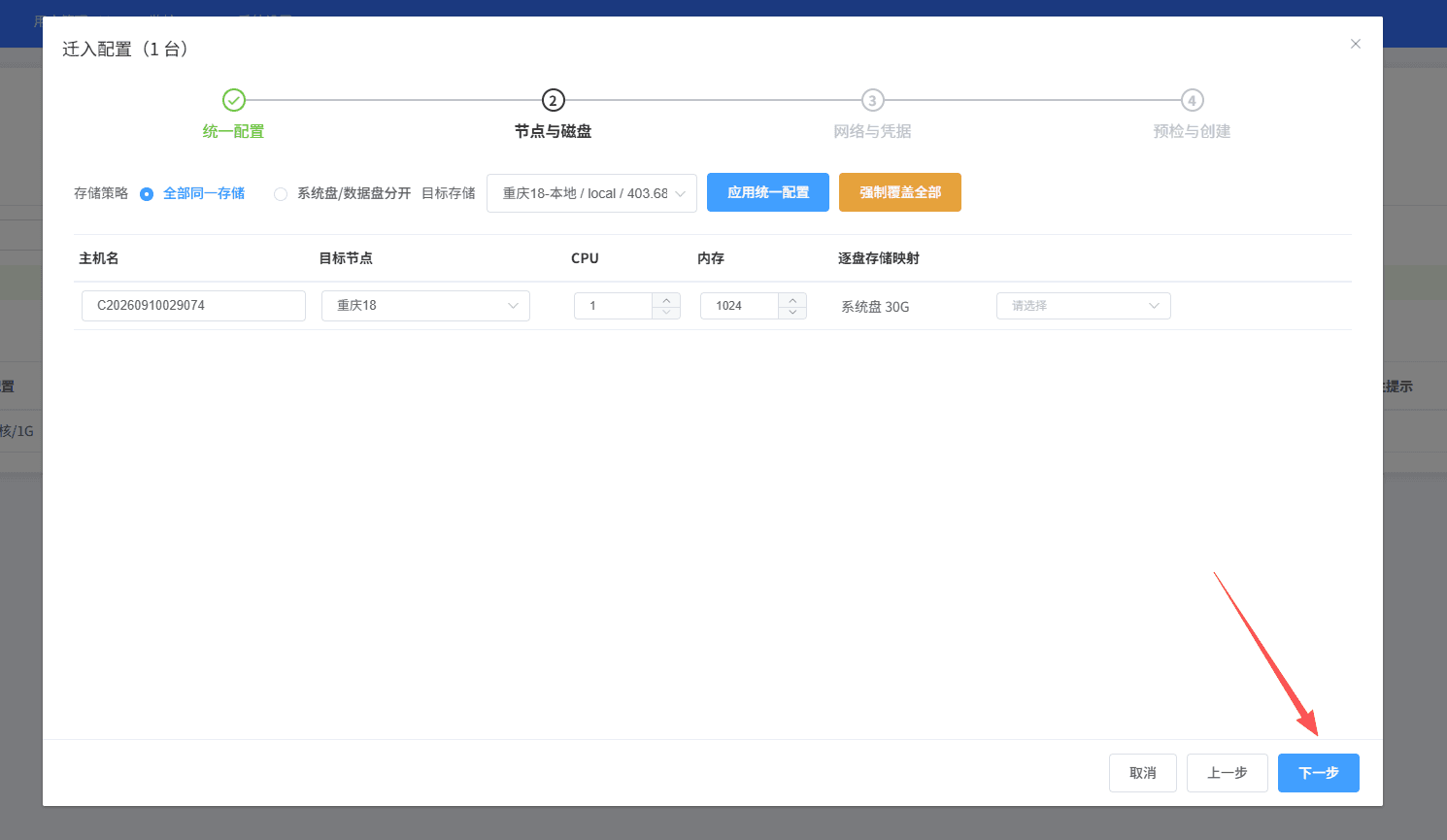Click the 目标存储 label

(x=449, y=193)
